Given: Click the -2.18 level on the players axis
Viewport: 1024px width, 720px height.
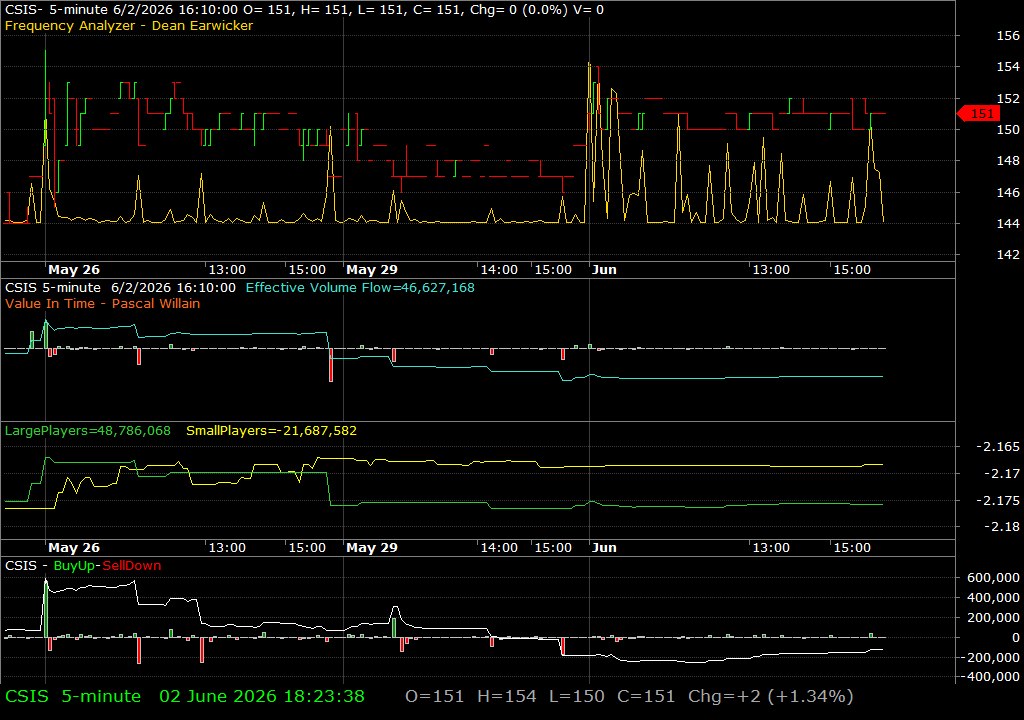Looking at the screenshot, I should (x=1002, y=527).
